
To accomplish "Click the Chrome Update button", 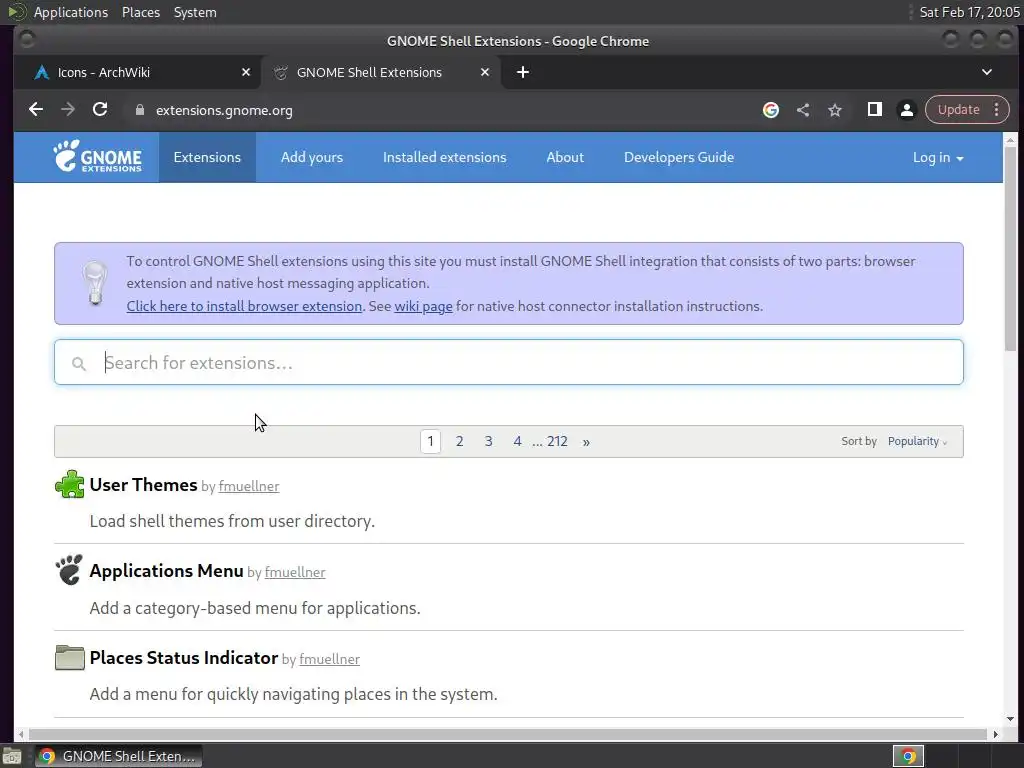I will 958,110.
